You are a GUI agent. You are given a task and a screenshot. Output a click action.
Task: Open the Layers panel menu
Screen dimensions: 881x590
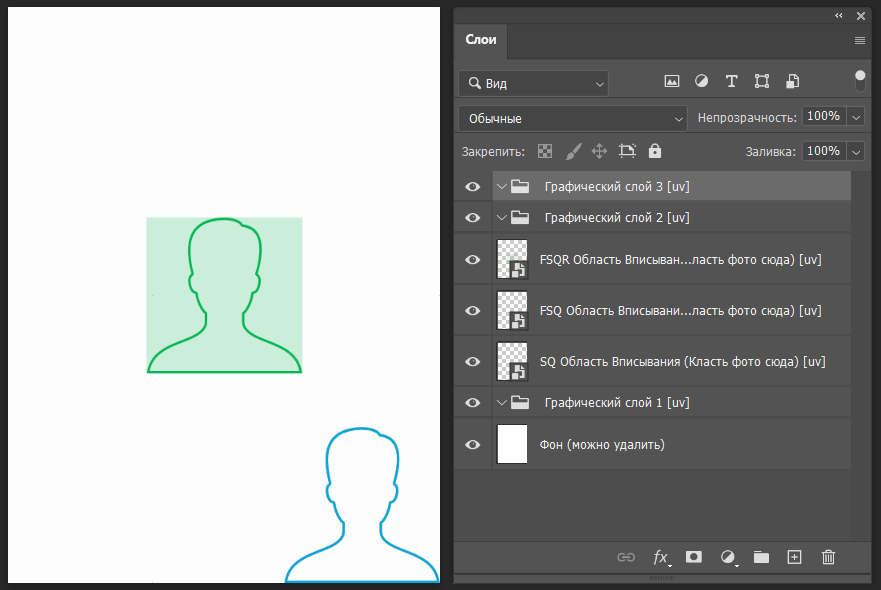pos(860,41)
